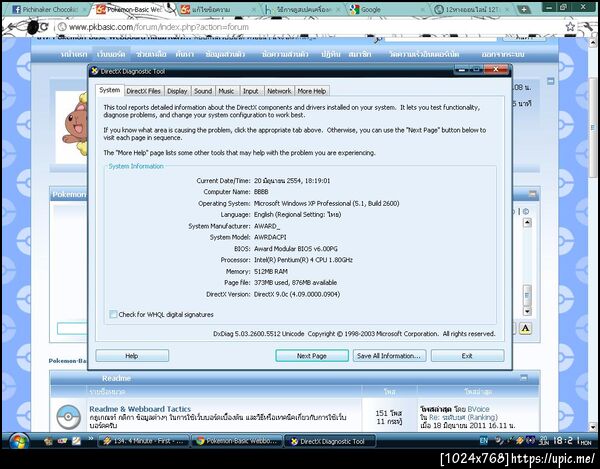Expand quick launch chevron on taskbar
This screenshot has height=469, width=600.
[x=91, y=439]
